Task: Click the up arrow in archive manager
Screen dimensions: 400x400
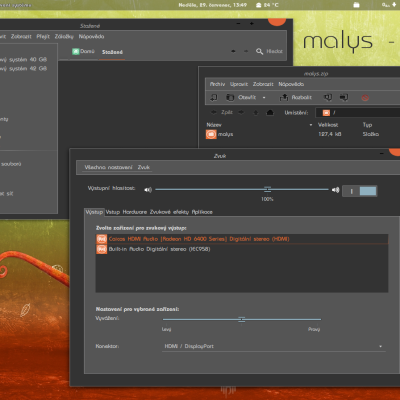Action: (256, 113)
